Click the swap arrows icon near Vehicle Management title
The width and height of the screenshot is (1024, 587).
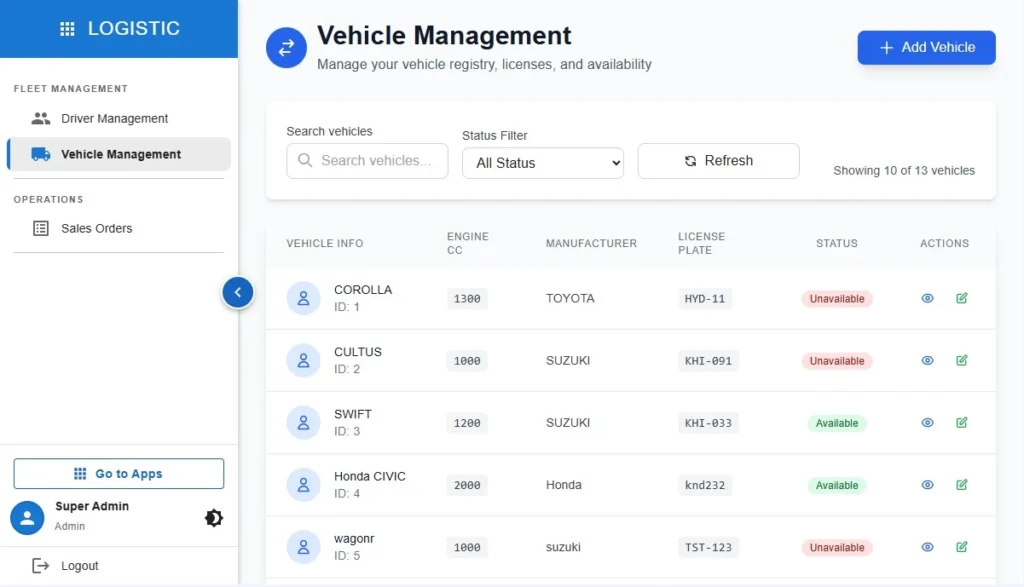click(286, 47)
